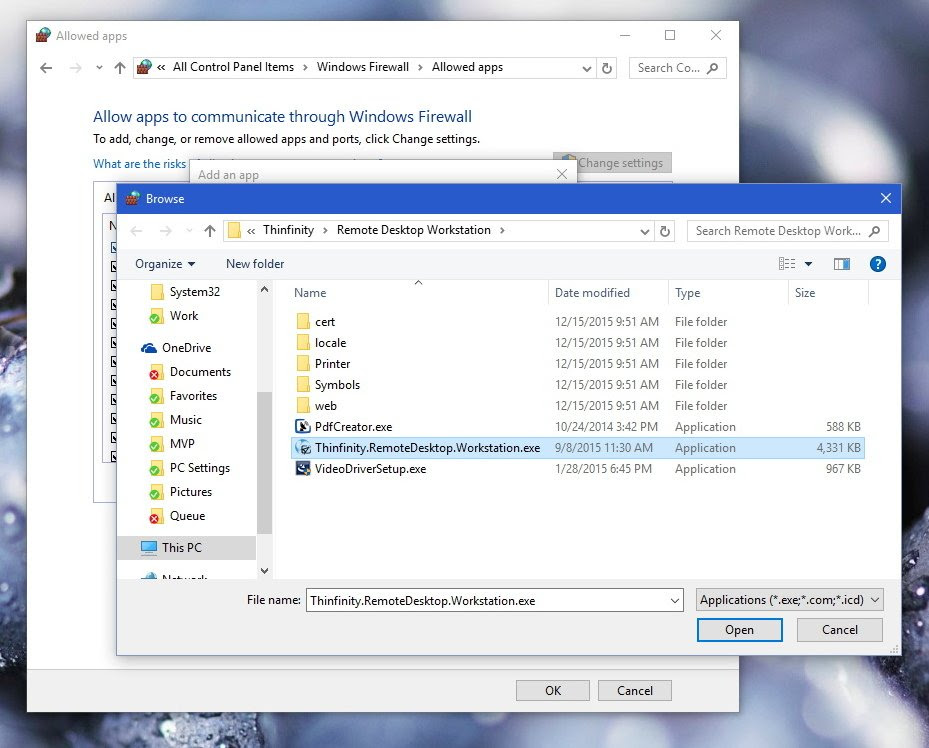This screenshot has width=929, height=748.
Task: Expand chevron after Remote Desktop Workstation breadcrumb
Action: (502, 230)
